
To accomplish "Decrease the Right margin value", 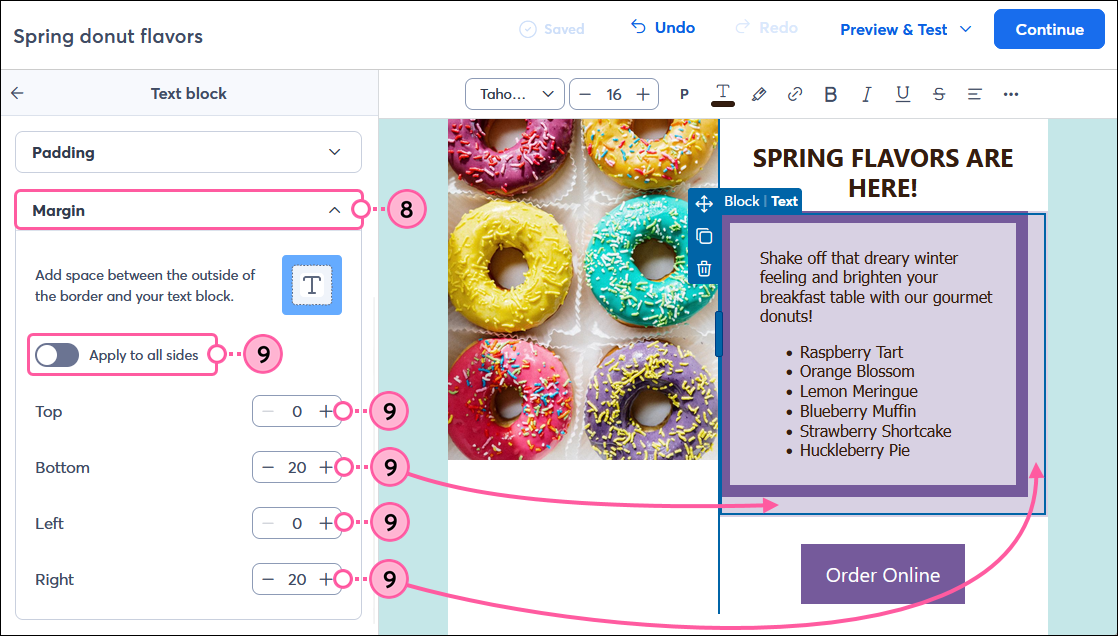I will pyautogui.click(x=268, y=580).
